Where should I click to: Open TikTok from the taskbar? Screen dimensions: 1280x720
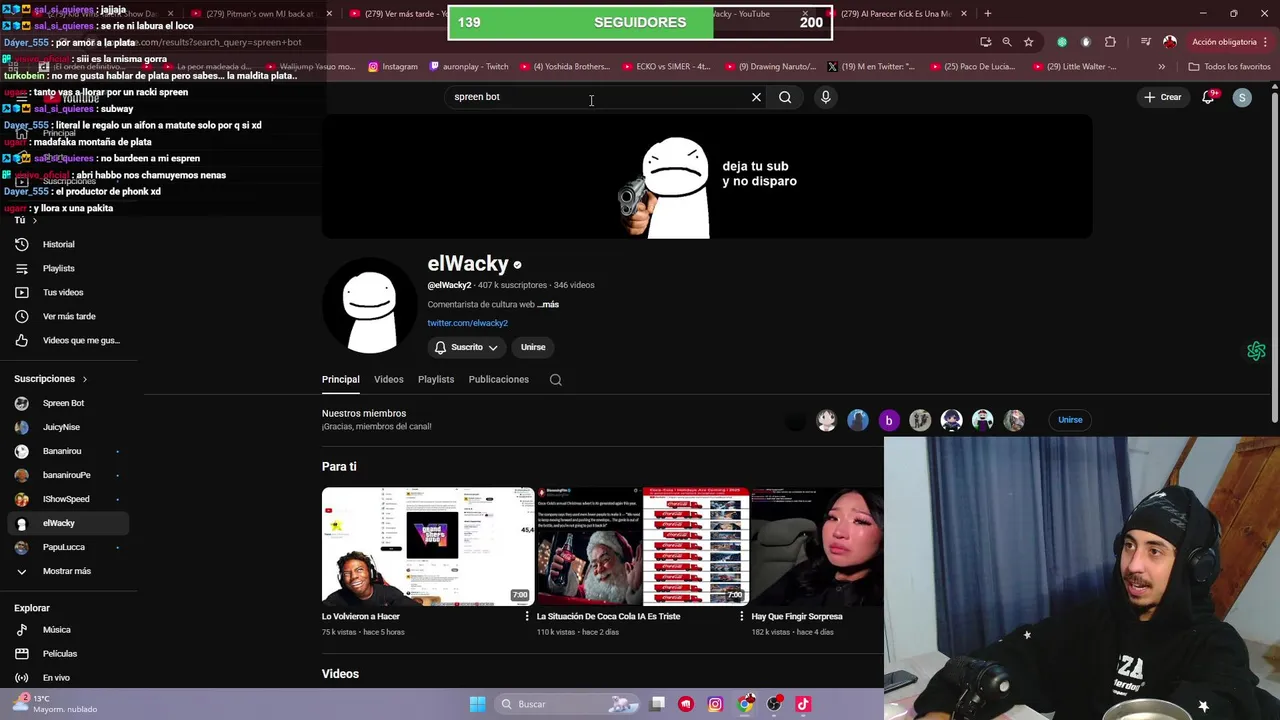click(x=803, y=704)
